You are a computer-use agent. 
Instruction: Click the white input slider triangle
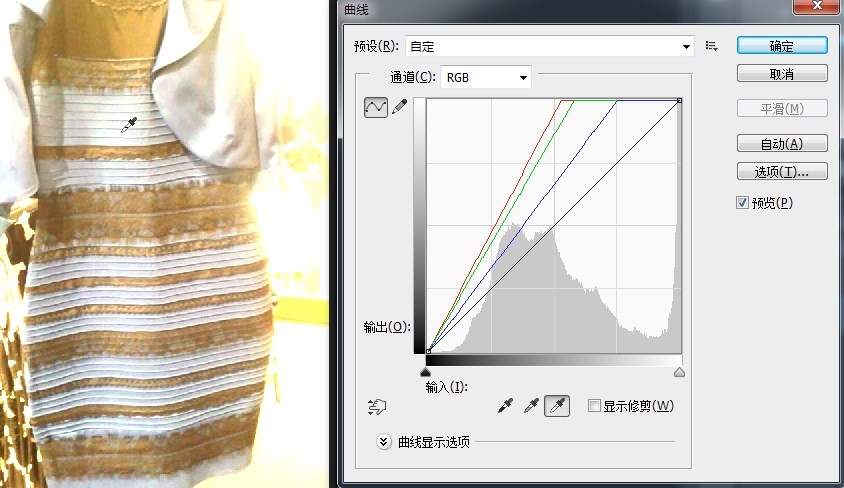[680, 372]
